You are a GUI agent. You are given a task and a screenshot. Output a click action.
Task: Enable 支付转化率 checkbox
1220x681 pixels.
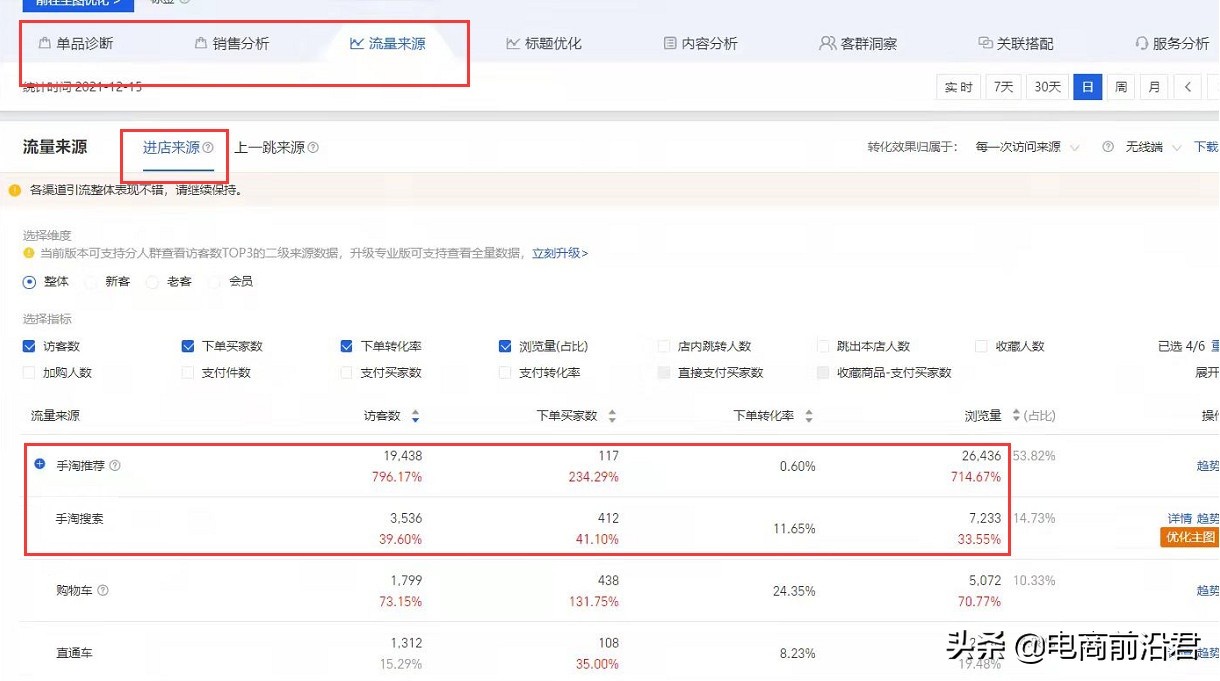[505, 372]
